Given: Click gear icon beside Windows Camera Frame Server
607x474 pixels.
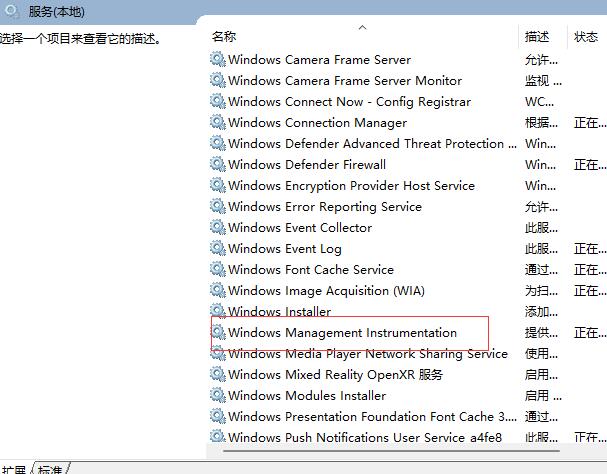Looking at the screenshot, I should click(x=218, y=60).
